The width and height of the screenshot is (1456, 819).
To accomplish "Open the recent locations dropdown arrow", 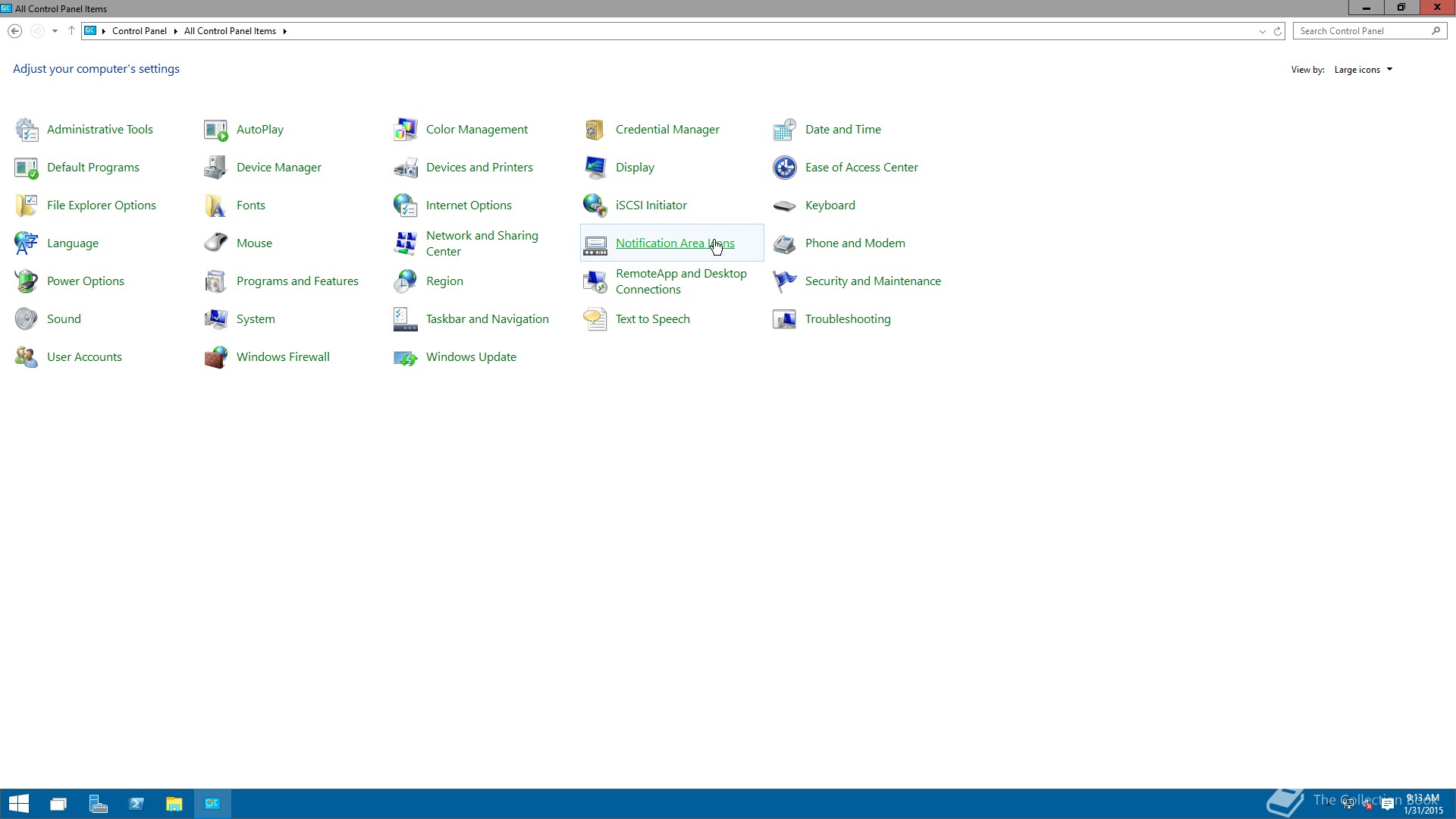I will [55, 31].
